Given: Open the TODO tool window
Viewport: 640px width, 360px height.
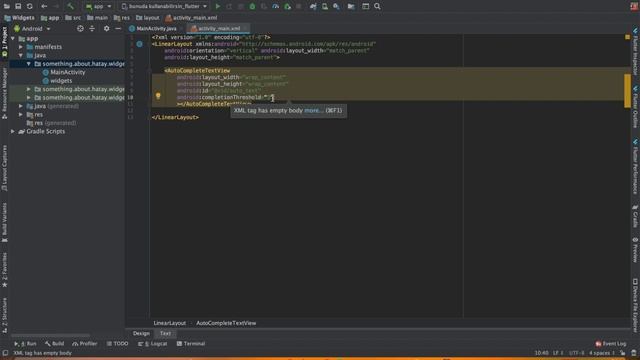Looking at the screenshot, I should 117,344.
